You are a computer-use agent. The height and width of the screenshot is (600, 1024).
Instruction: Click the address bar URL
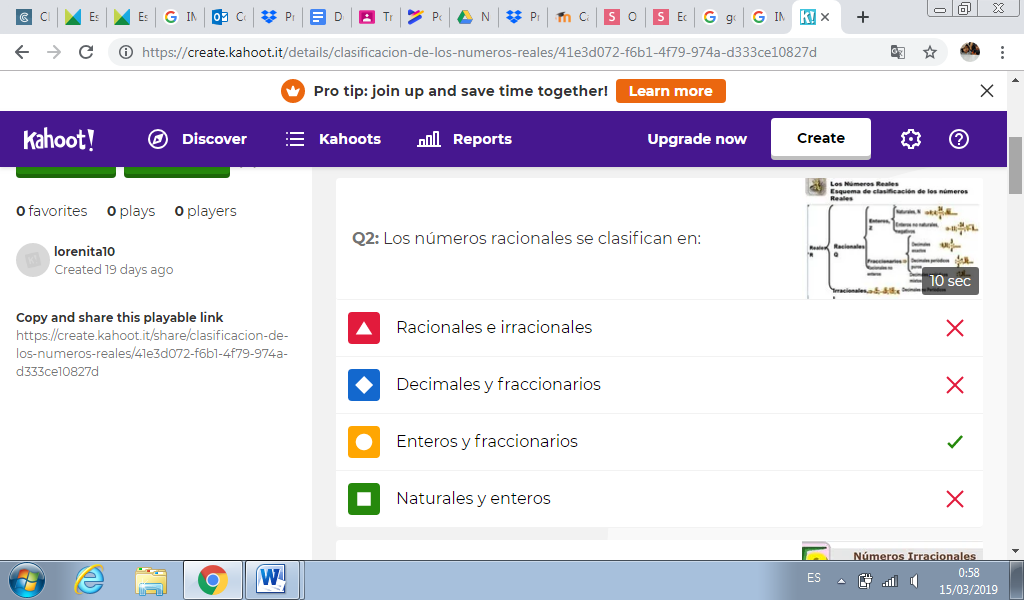tap(479, 52)
